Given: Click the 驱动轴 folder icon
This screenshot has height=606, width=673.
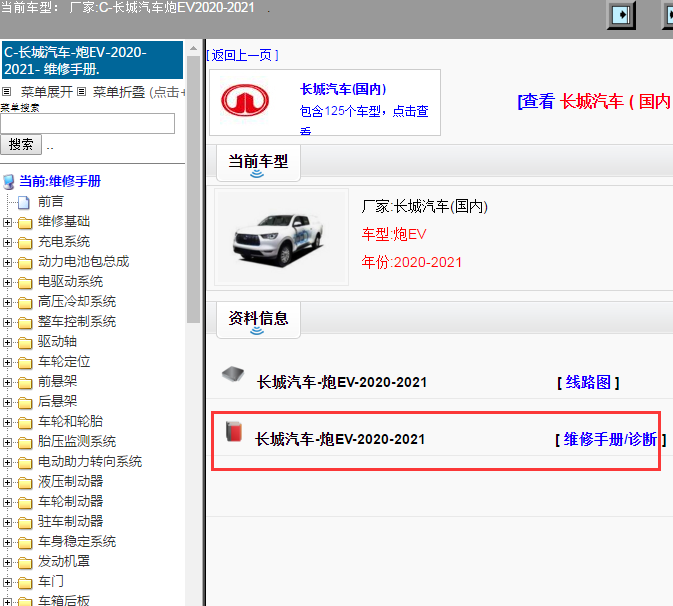Looking at the screenshot, I should (25, 342).
